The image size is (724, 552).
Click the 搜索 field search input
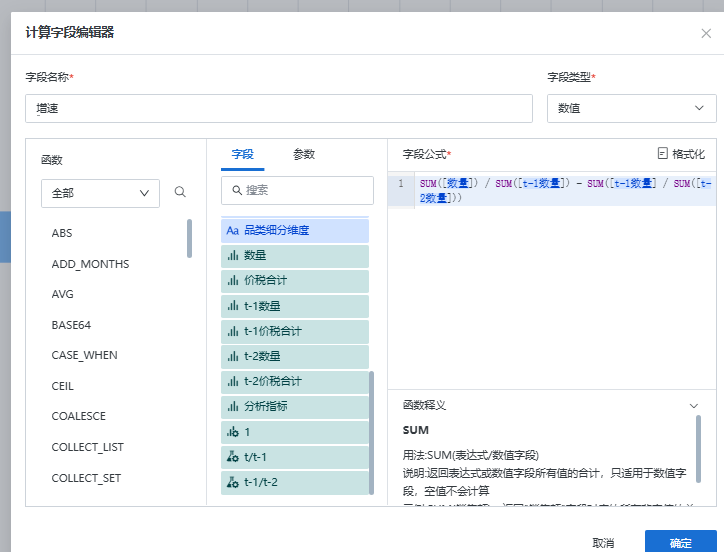297,190
